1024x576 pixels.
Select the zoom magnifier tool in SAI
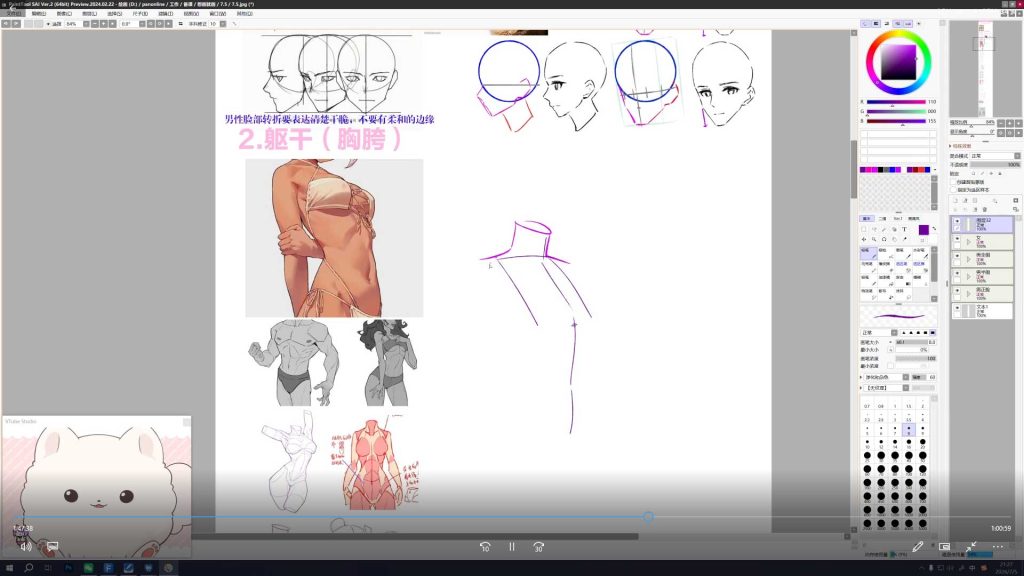coord(874,240)
